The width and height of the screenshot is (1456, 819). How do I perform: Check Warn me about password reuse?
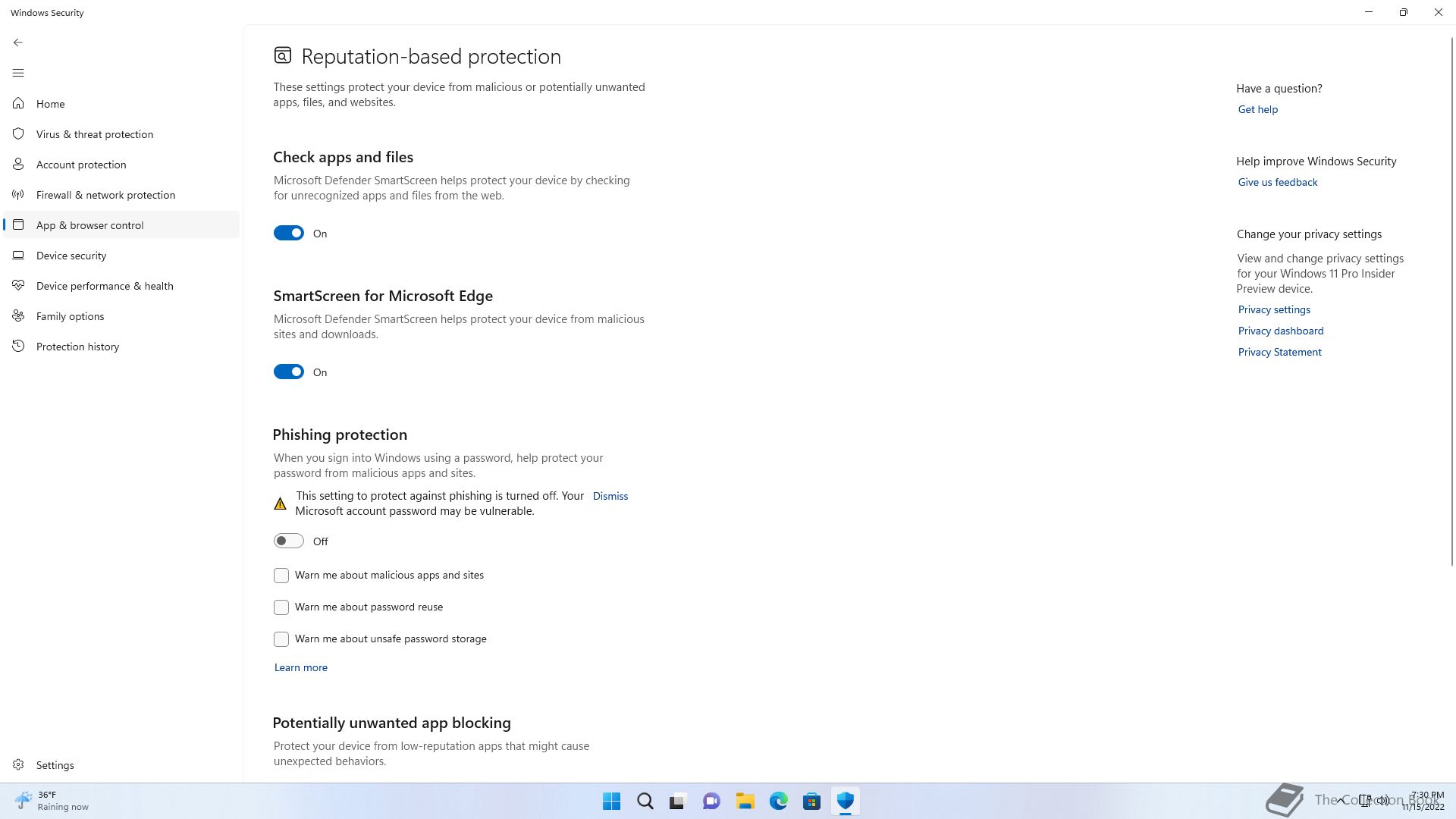pyautogui.click(x=281, y=607)
